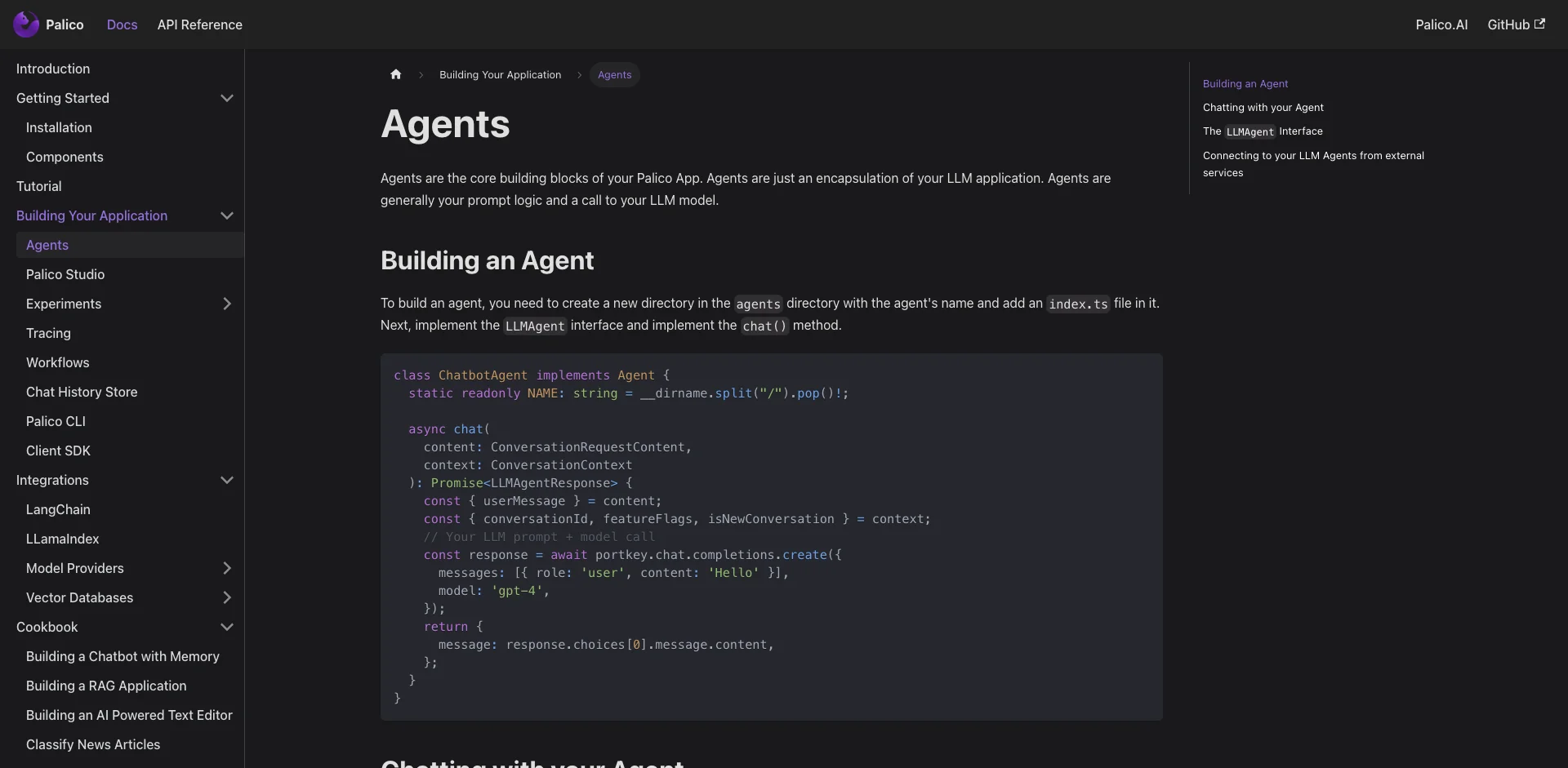Click the Building Your Application breadcrumb
Viewport: 1568px width, 768px height.
click(x=501, y=74)
